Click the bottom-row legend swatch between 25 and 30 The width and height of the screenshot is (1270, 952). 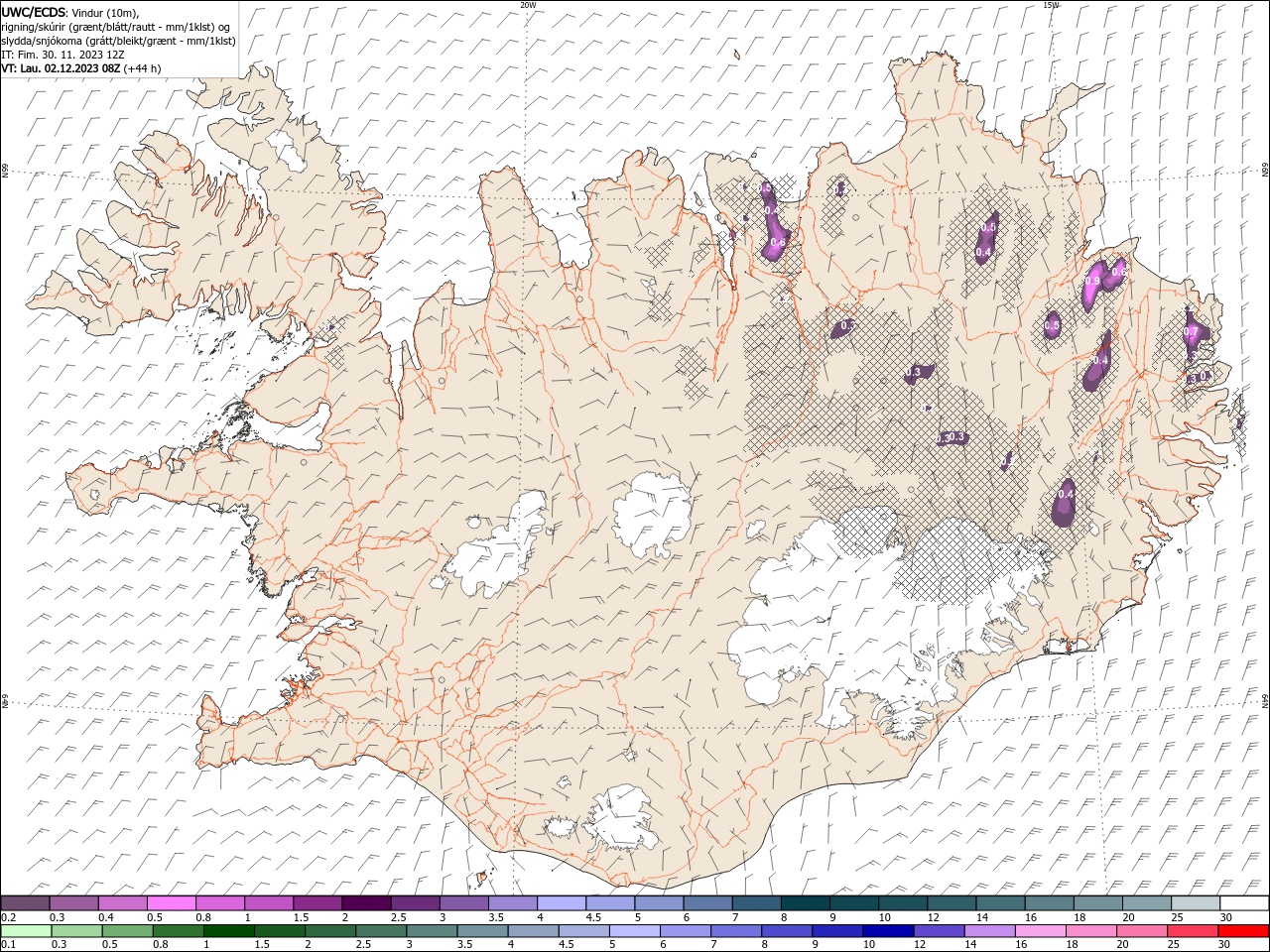click(1191, 931)
